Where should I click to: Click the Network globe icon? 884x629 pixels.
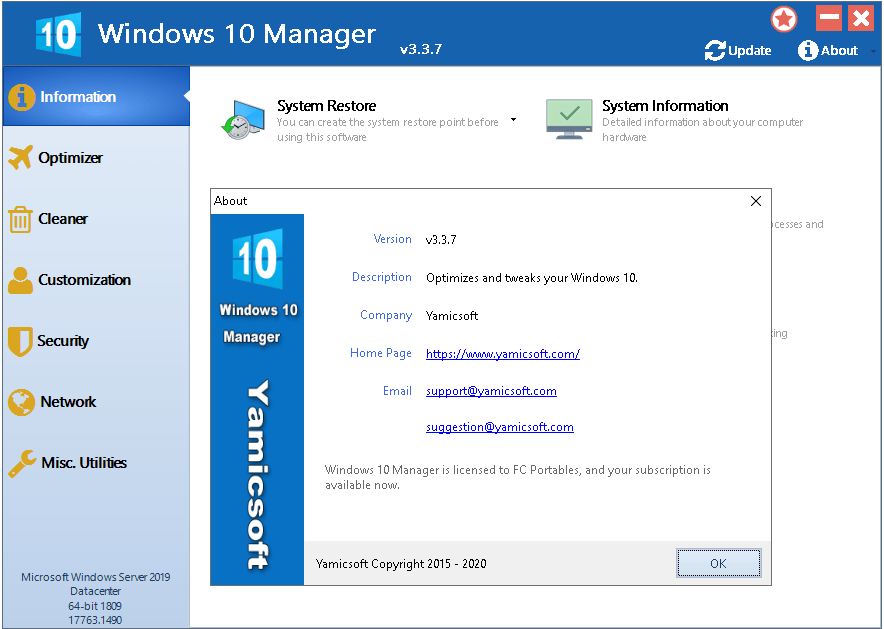tap(21, 402)
